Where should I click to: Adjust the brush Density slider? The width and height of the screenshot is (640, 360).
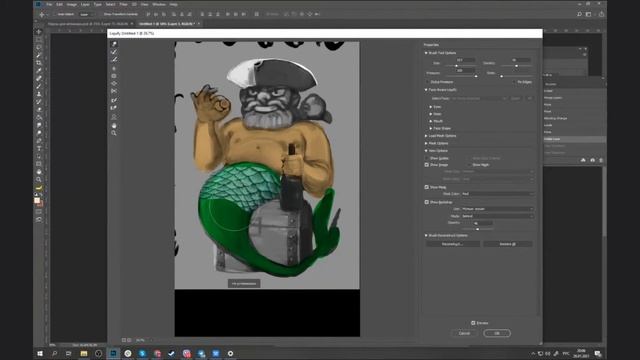pos(517,66)
